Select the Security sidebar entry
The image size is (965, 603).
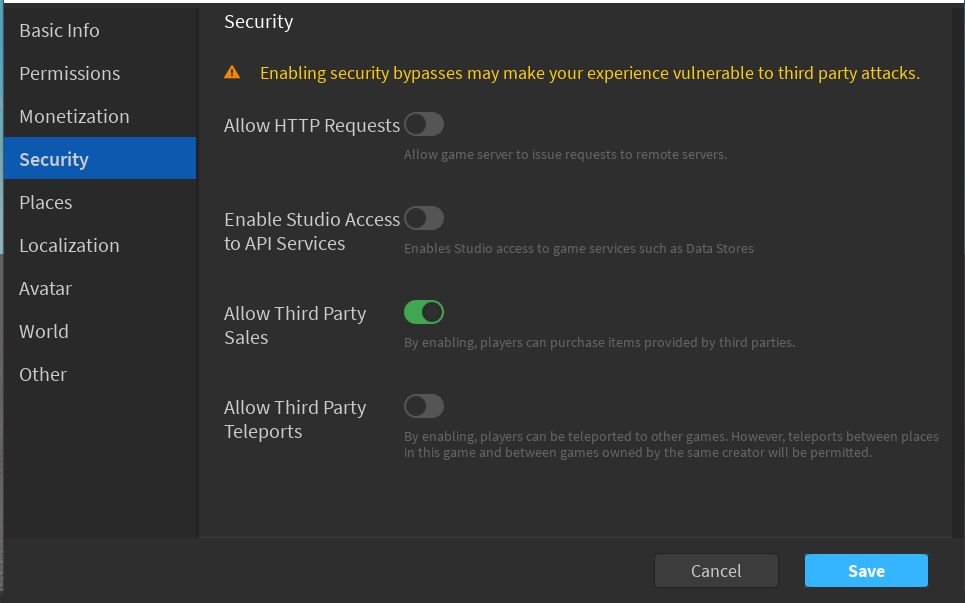53,159
